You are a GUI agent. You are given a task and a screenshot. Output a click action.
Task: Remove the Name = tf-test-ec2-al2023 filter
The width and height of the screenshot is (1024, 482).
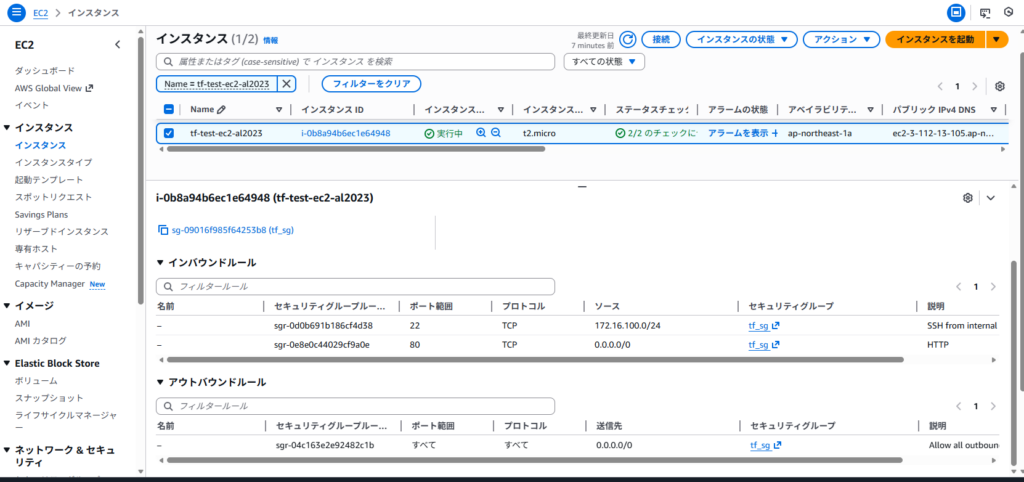(287, 84)
